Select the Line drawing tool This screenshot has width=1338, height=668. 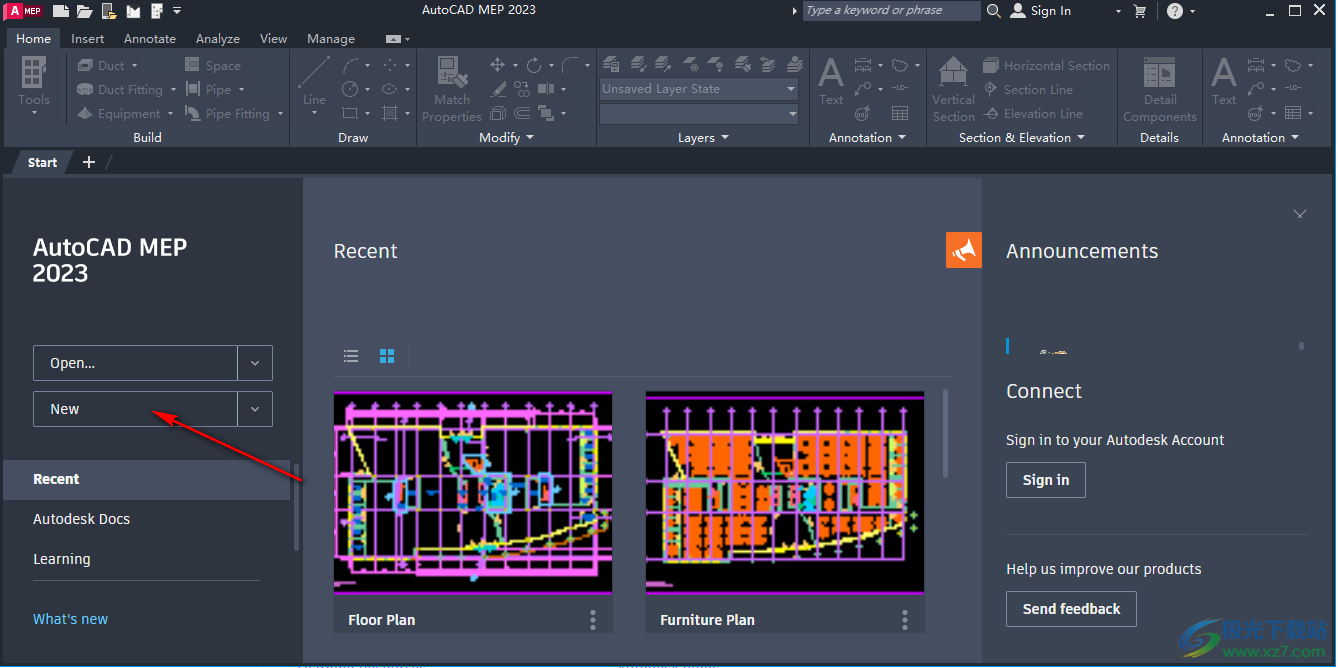(314, 82)
